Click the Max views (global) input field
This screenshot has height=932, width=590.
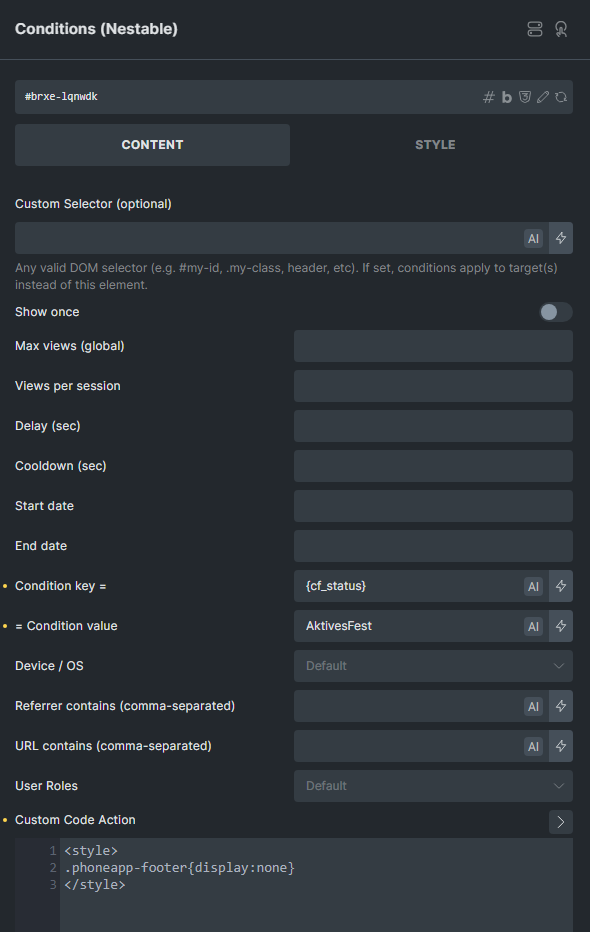tap(433, 346)
